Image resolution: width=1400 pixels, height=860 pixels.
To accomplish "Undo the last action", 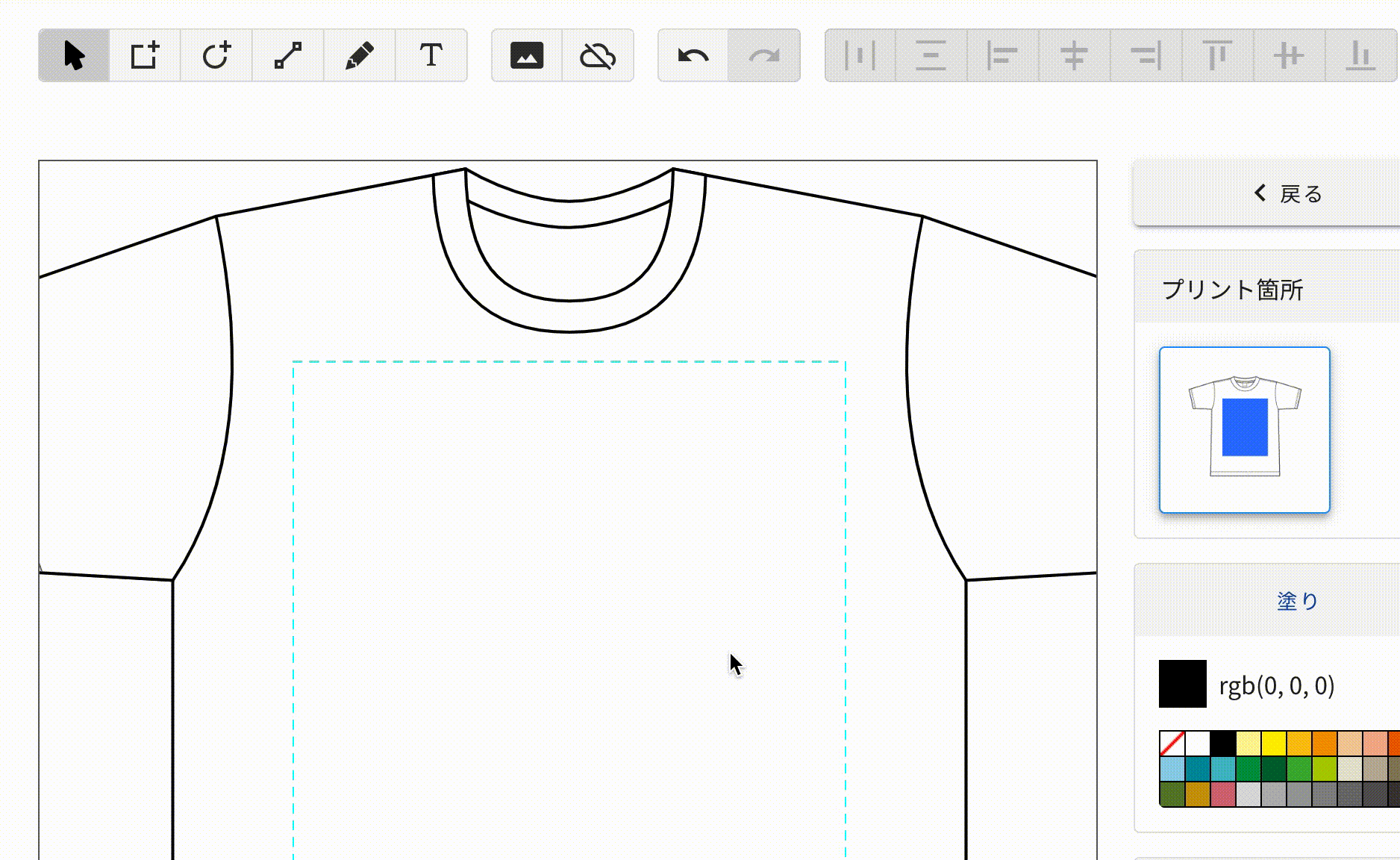I will [x=693, y=56].
